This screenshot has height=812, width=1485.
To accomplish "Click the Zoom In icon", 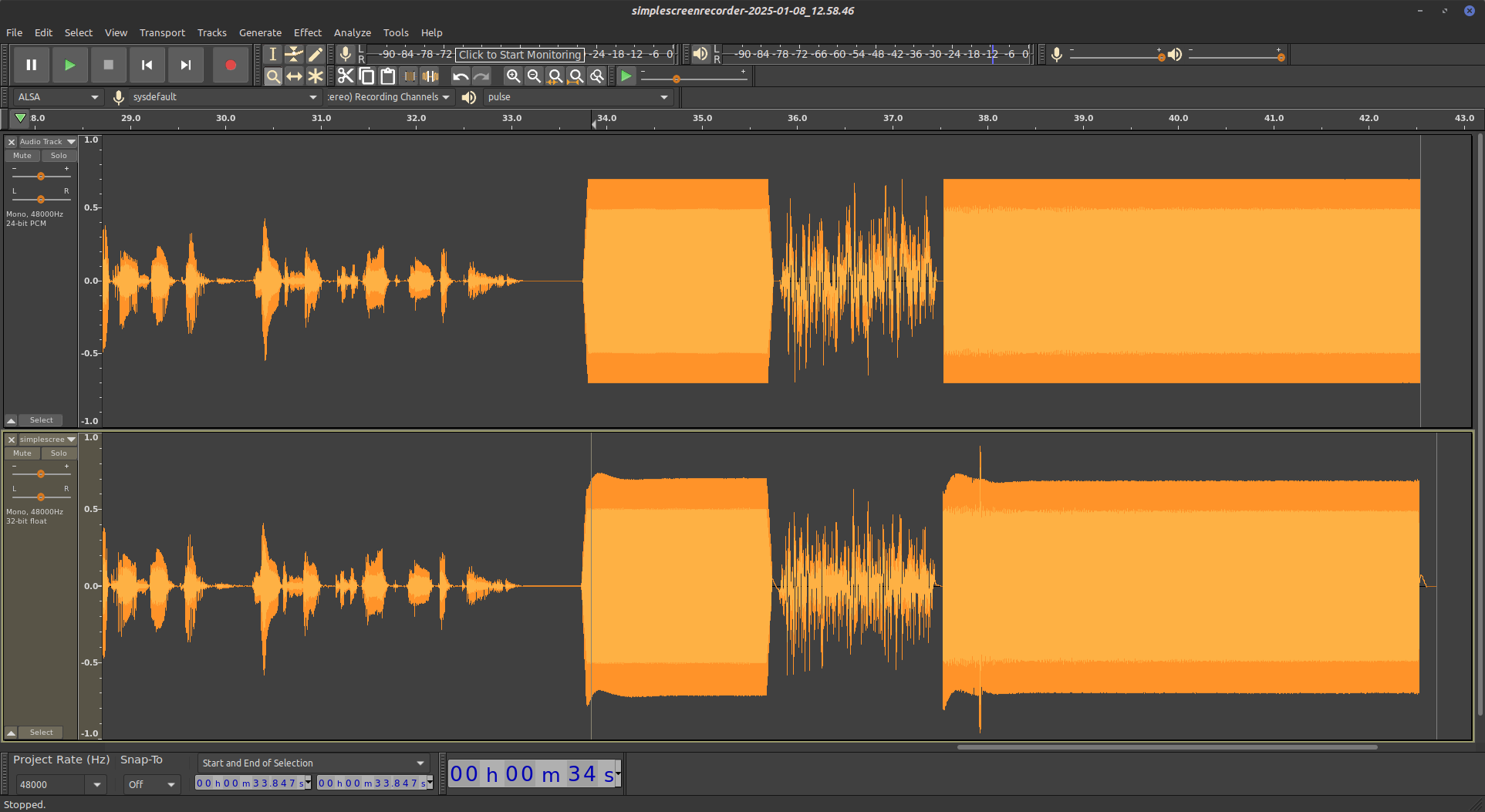I will click(513, 76).
